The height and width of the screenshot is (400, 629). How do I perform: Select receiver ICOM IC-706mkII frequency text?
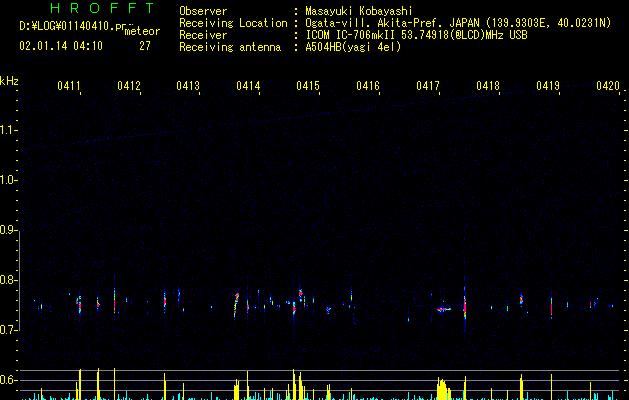[416, 35]
